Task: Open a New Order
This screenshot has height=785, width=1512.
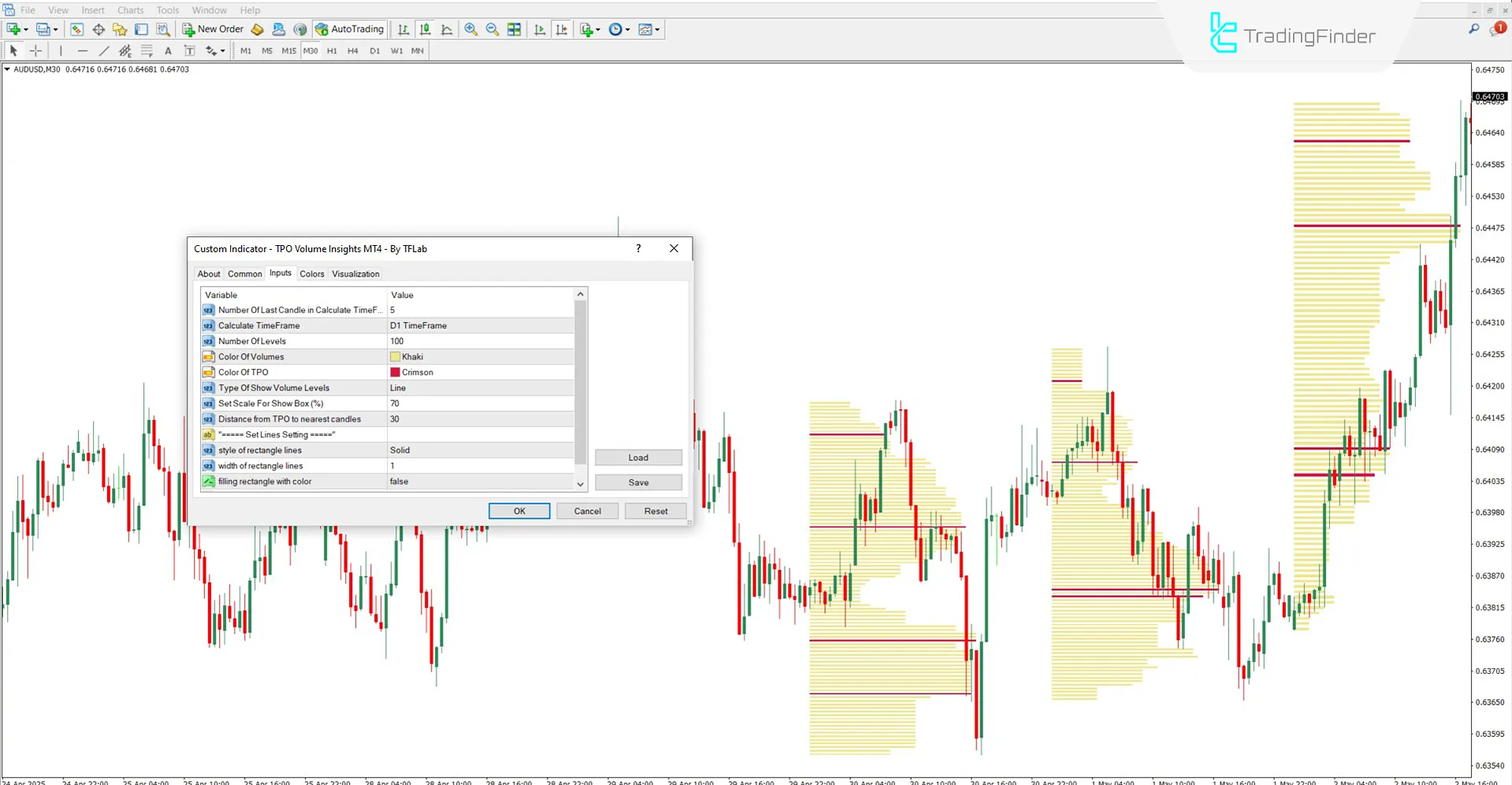Action: click(x=213, y=29)
